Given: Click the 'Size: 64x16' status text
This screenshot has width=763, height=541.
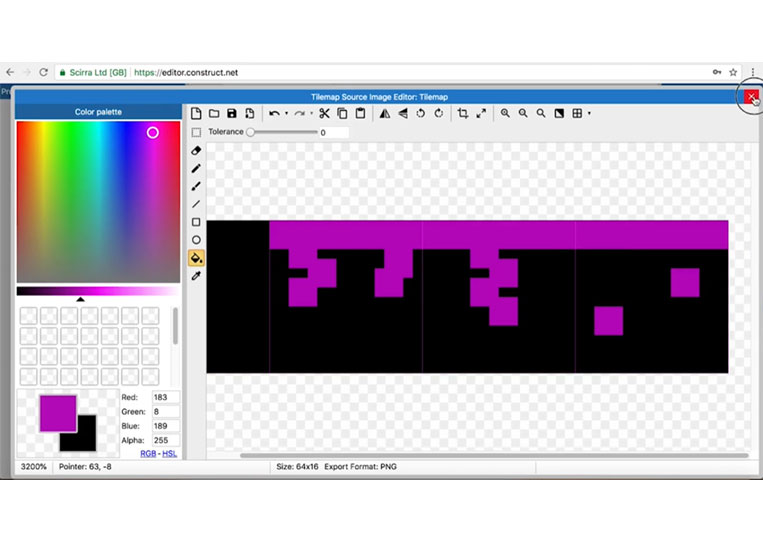Looking at the screenshot, I should click(x=297, y=467).
